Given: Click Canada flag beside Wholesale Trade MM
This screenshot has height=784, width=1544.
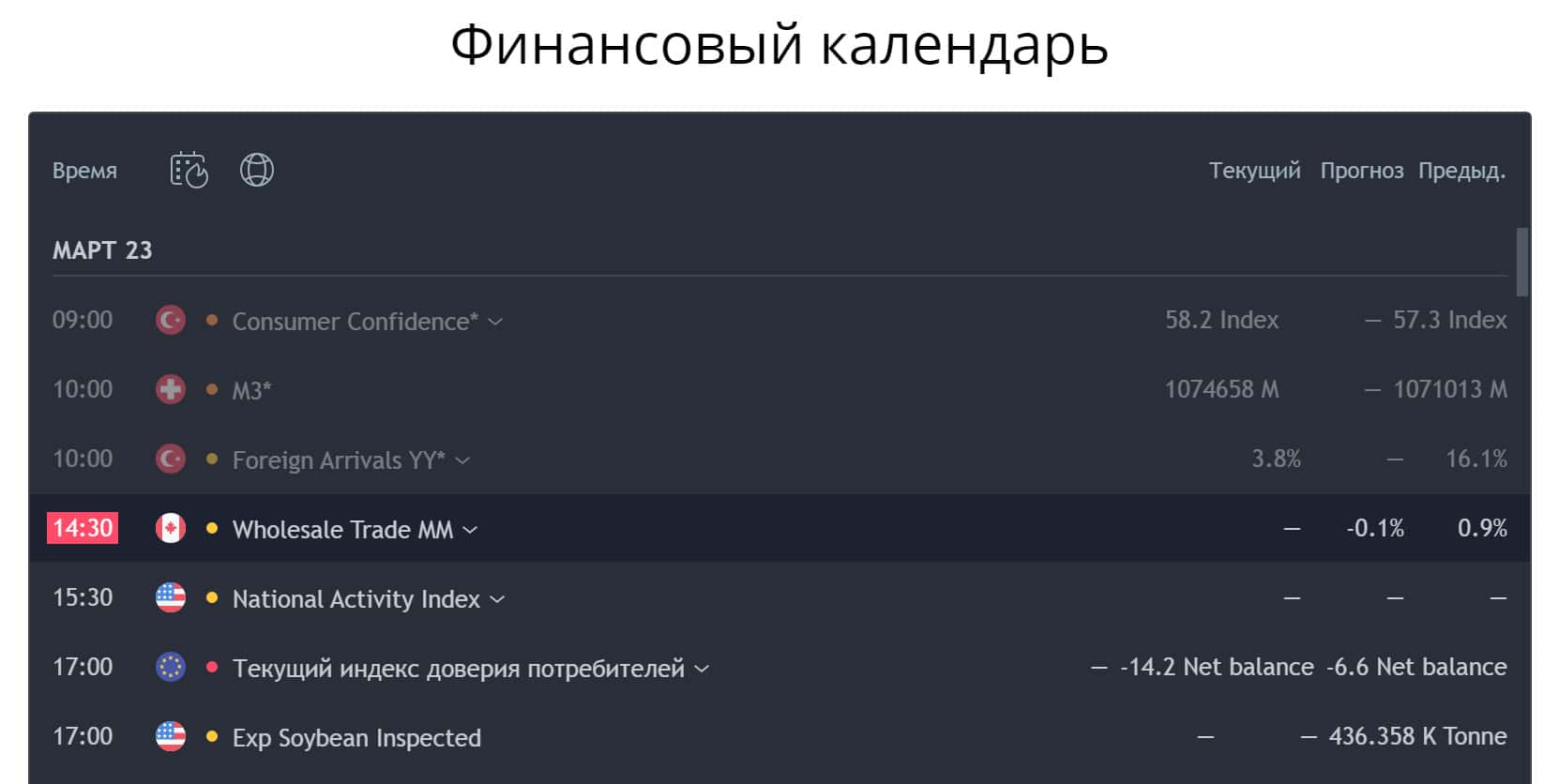Looking at the screenshot, I should 171,529.
